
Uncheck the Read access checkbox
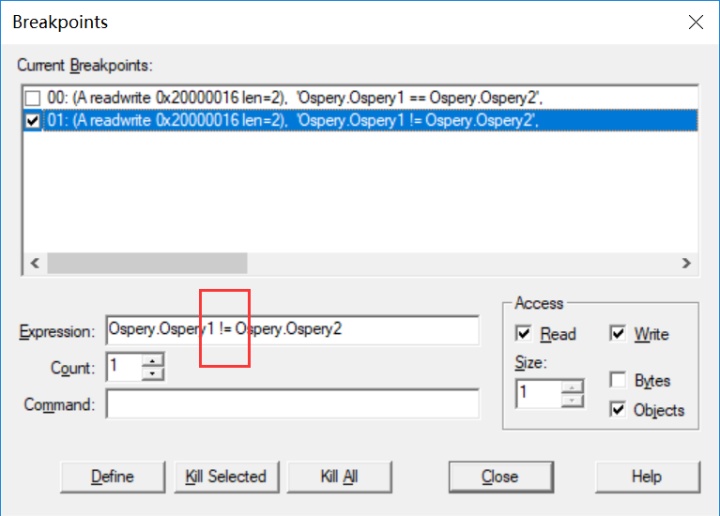pyautogui.click(x=523, y=333)
